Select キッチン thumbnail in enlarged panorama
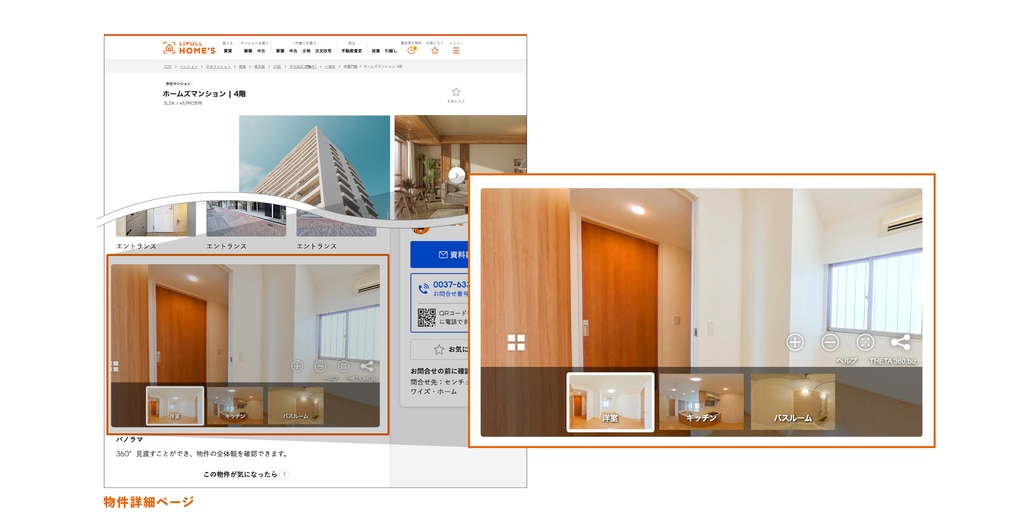Screen dimensions: 1023x522 pos(700,402)
